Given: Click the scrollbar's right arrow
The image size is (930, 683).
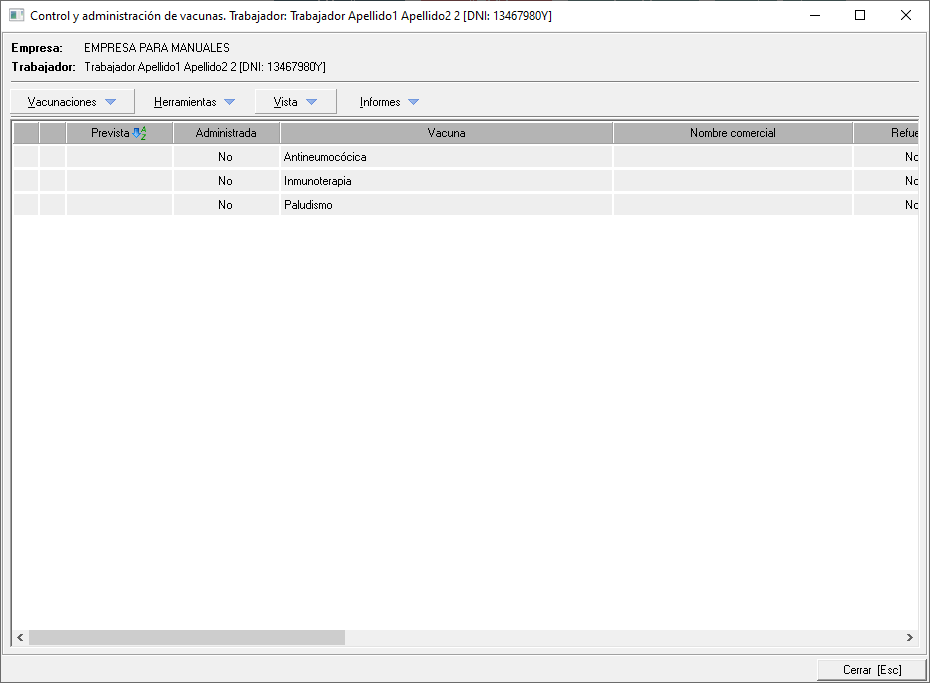Looking at the screenshot, I should [909, 637].
